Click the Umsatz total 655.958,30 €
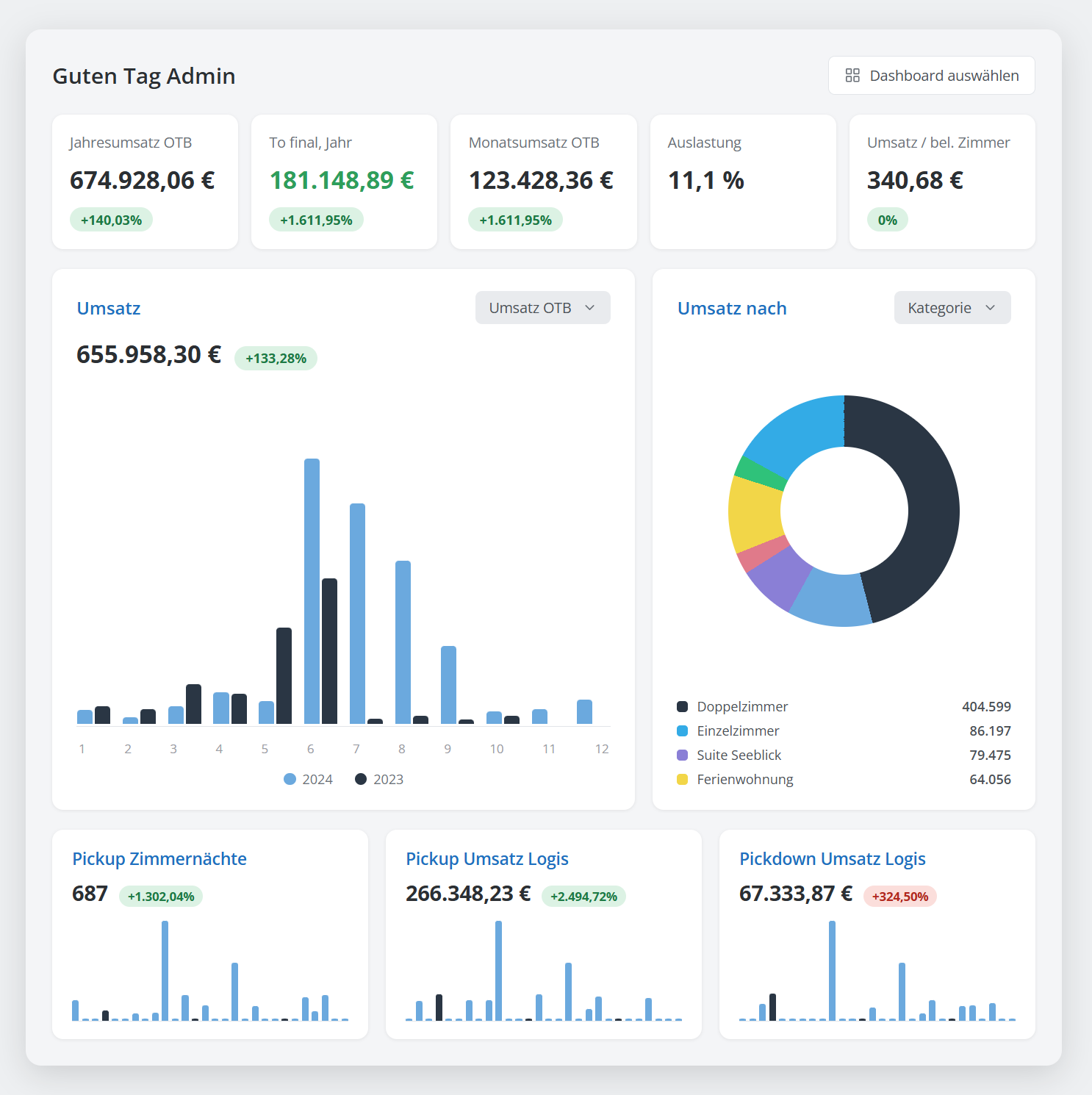The image size is (1092, 1095). point(148,354)
